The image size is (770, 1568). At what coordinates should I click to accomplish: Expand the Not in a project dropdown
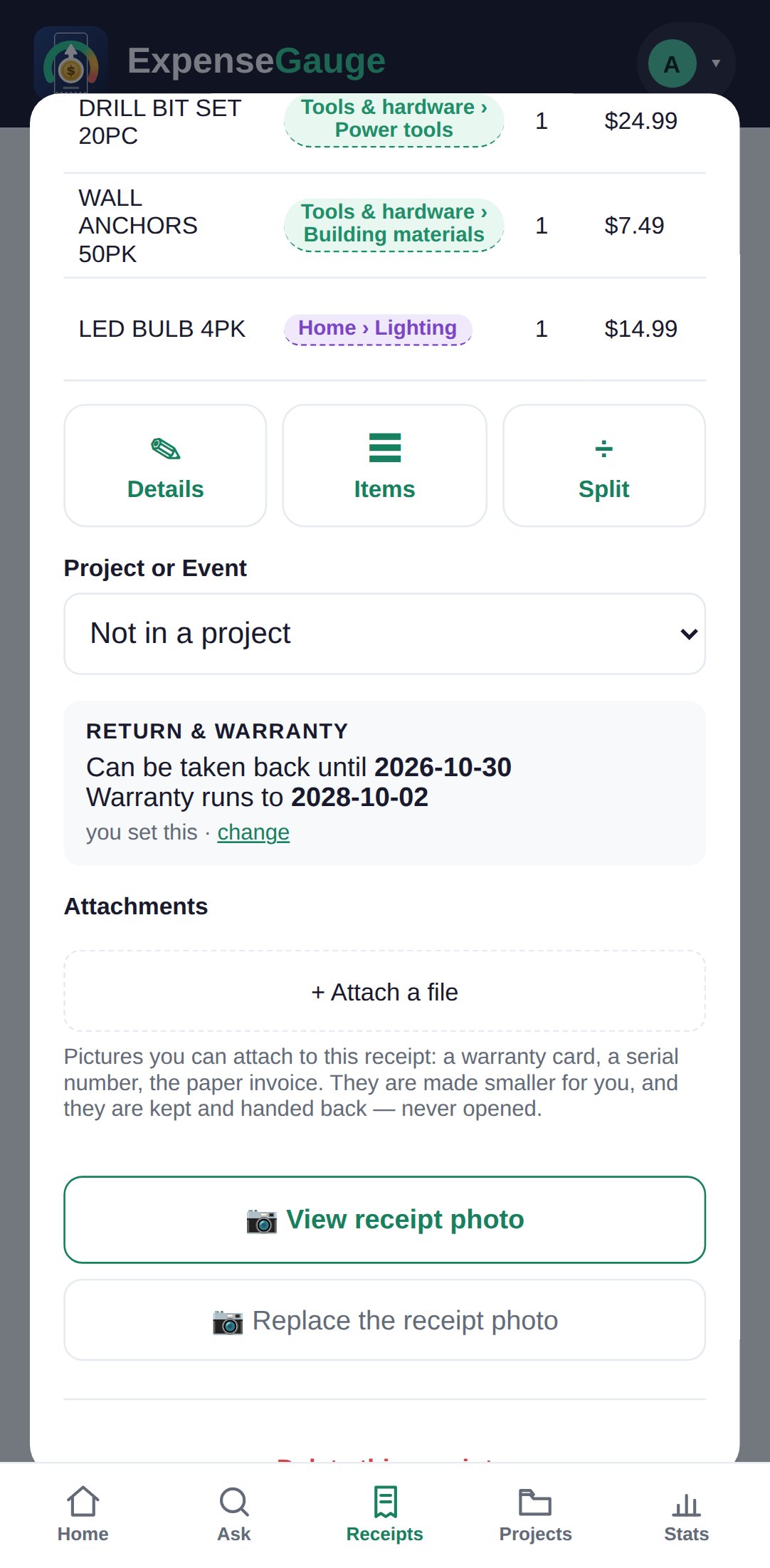coord(384,634)
